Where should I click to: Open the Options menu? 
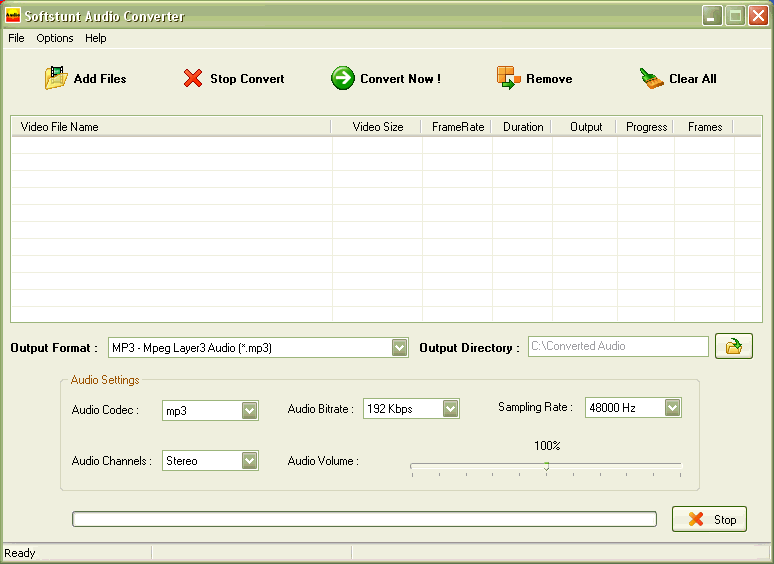tap(55, 38)
